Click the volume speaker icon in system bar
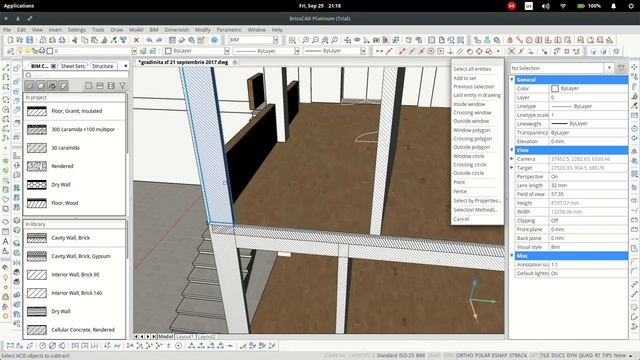The image size is (640, 360). pos(546,6)
